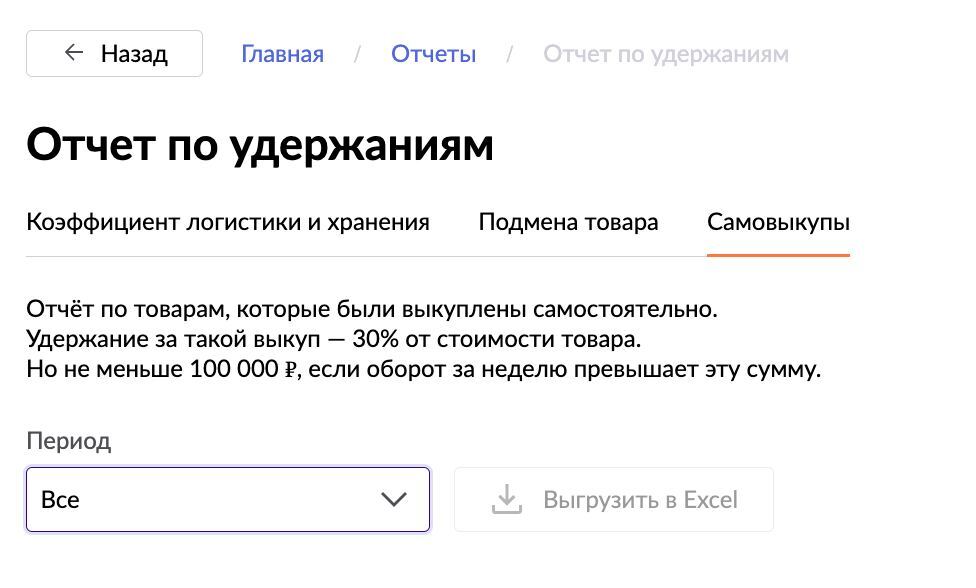Click the first description line about выкуплены самостоятельно
Screen dimensions: 976x588
coord(372,309)
